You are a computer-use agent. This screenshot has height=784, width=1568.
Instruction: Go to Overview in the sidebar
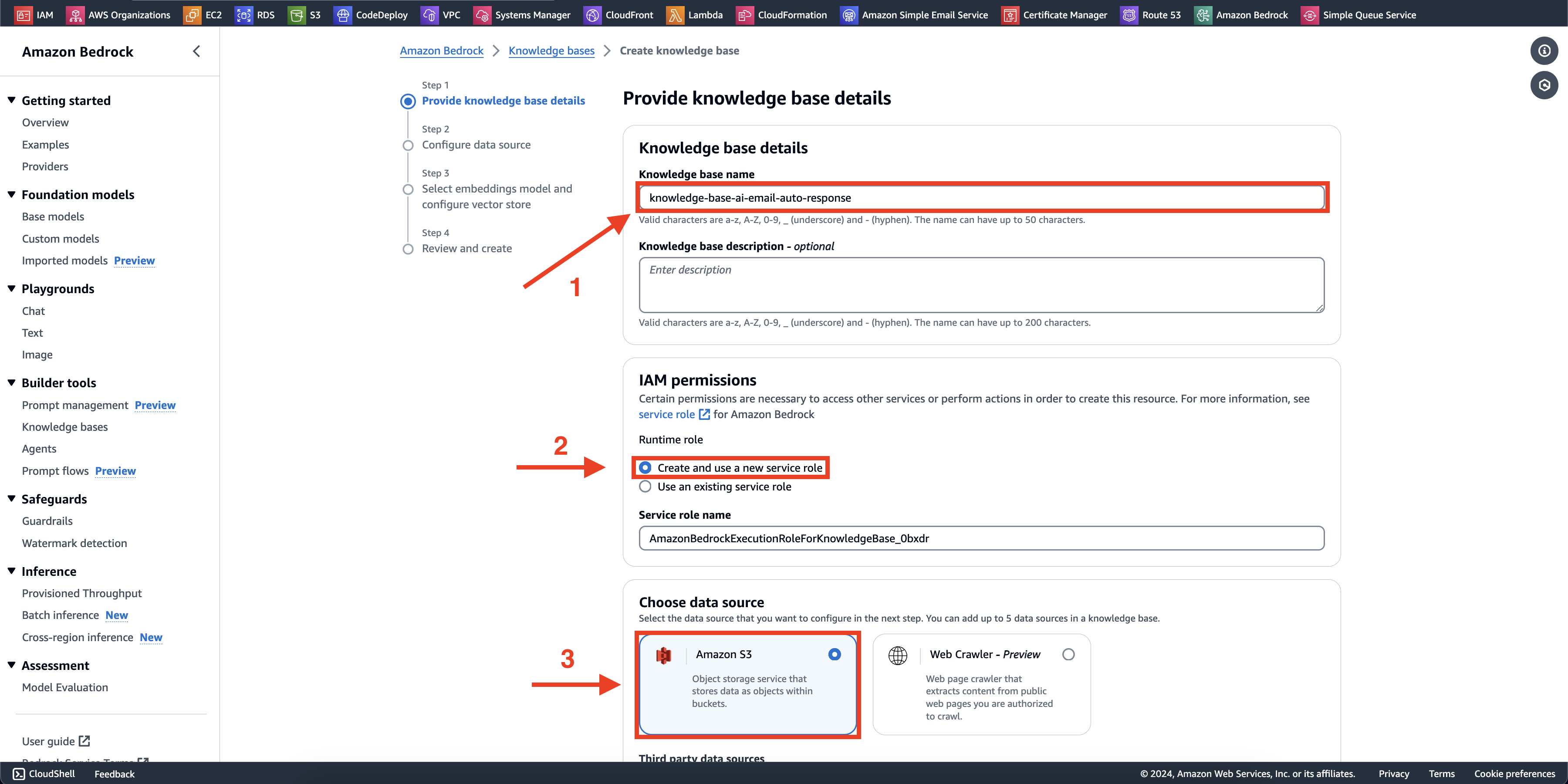coord(45,122)
